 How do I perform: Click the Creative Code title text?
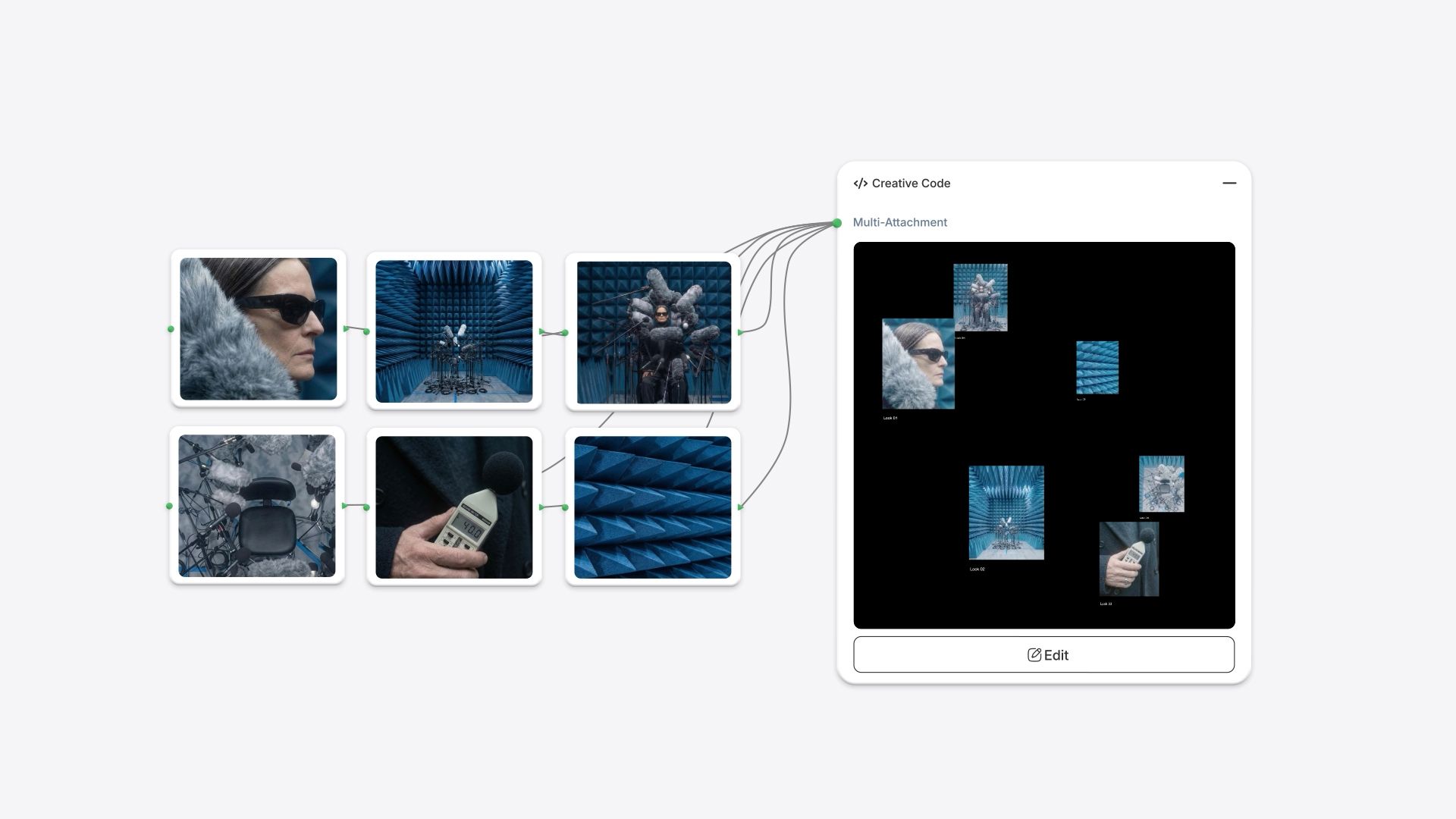tap(911, 184)
